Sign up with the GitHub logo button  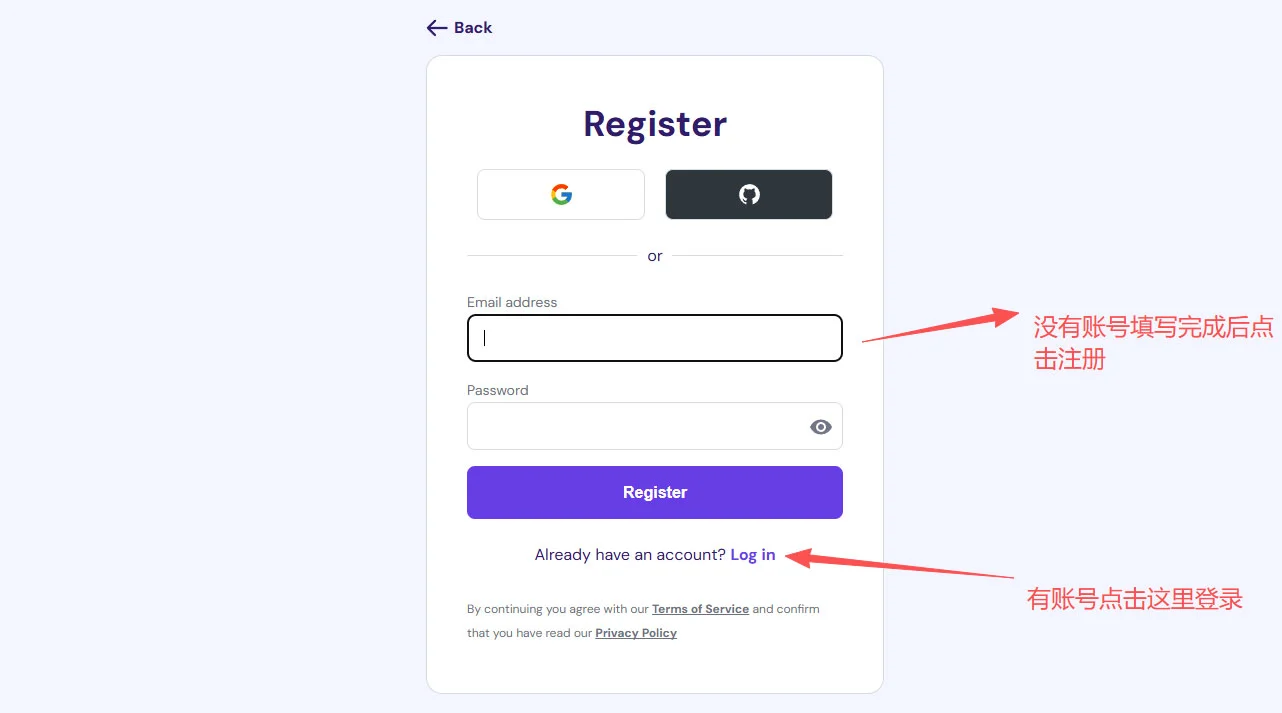(x=749, y=195)
